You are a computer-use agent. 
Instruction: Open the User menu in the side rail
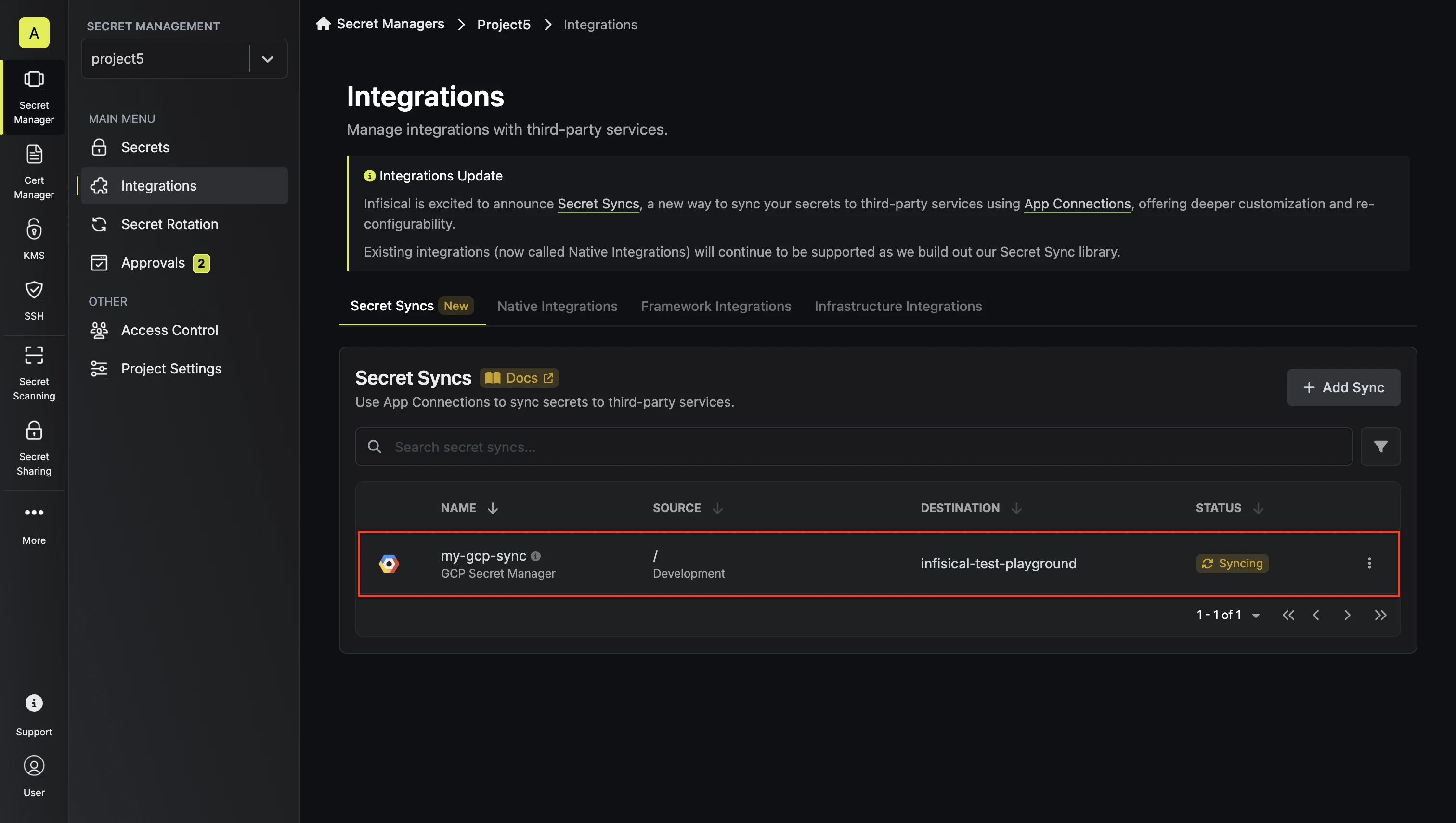click(x=34, y=777)
